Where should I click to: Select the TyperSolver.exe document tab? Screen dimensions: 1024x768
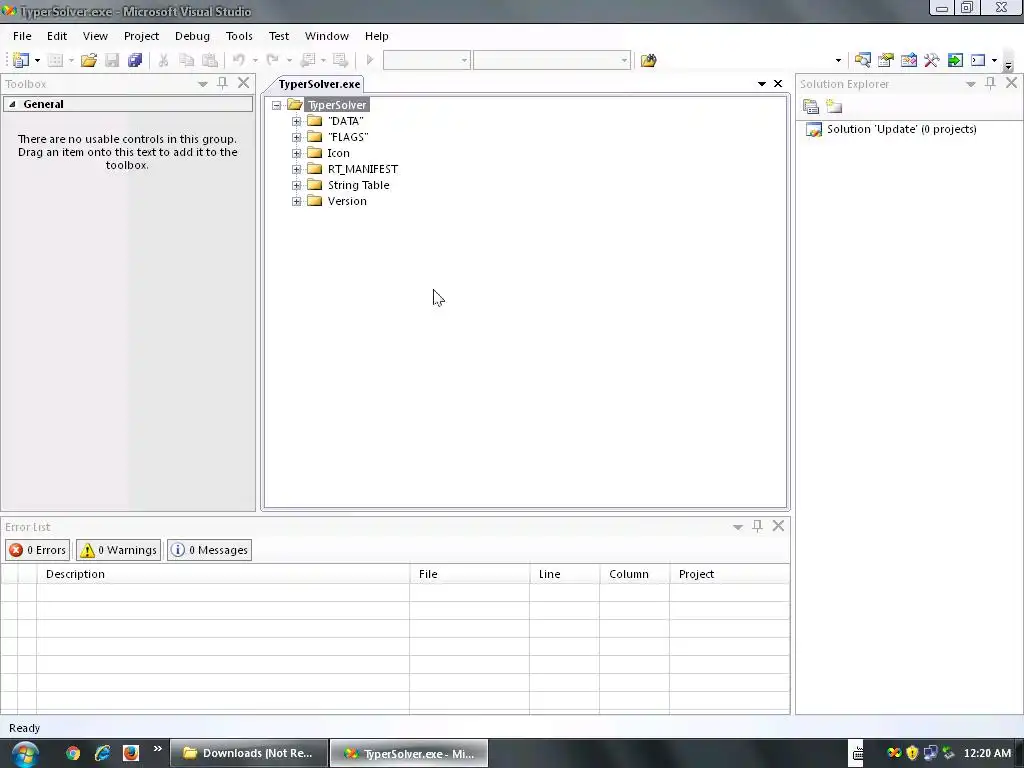click(319, 84)
